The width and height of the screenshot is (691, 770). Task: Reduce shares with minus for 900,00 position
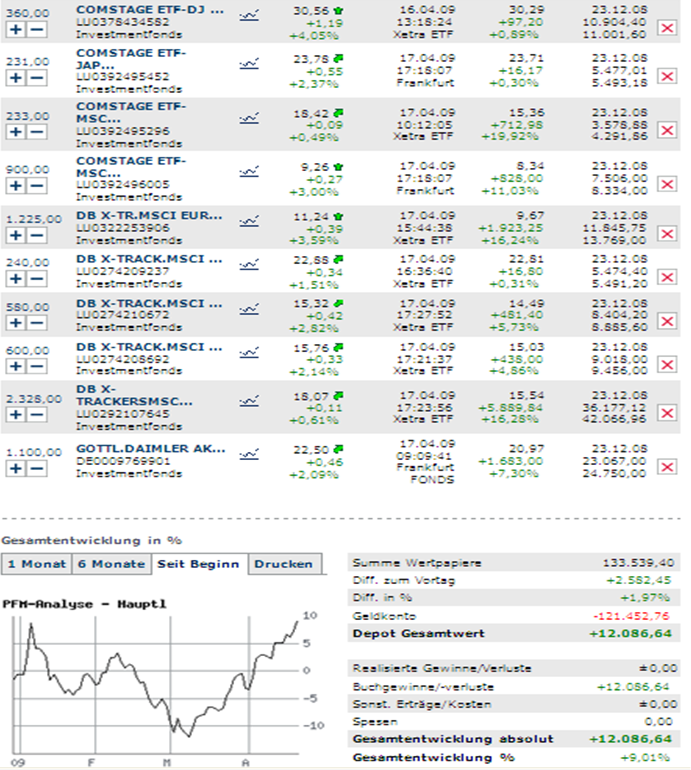coord(37,186)
